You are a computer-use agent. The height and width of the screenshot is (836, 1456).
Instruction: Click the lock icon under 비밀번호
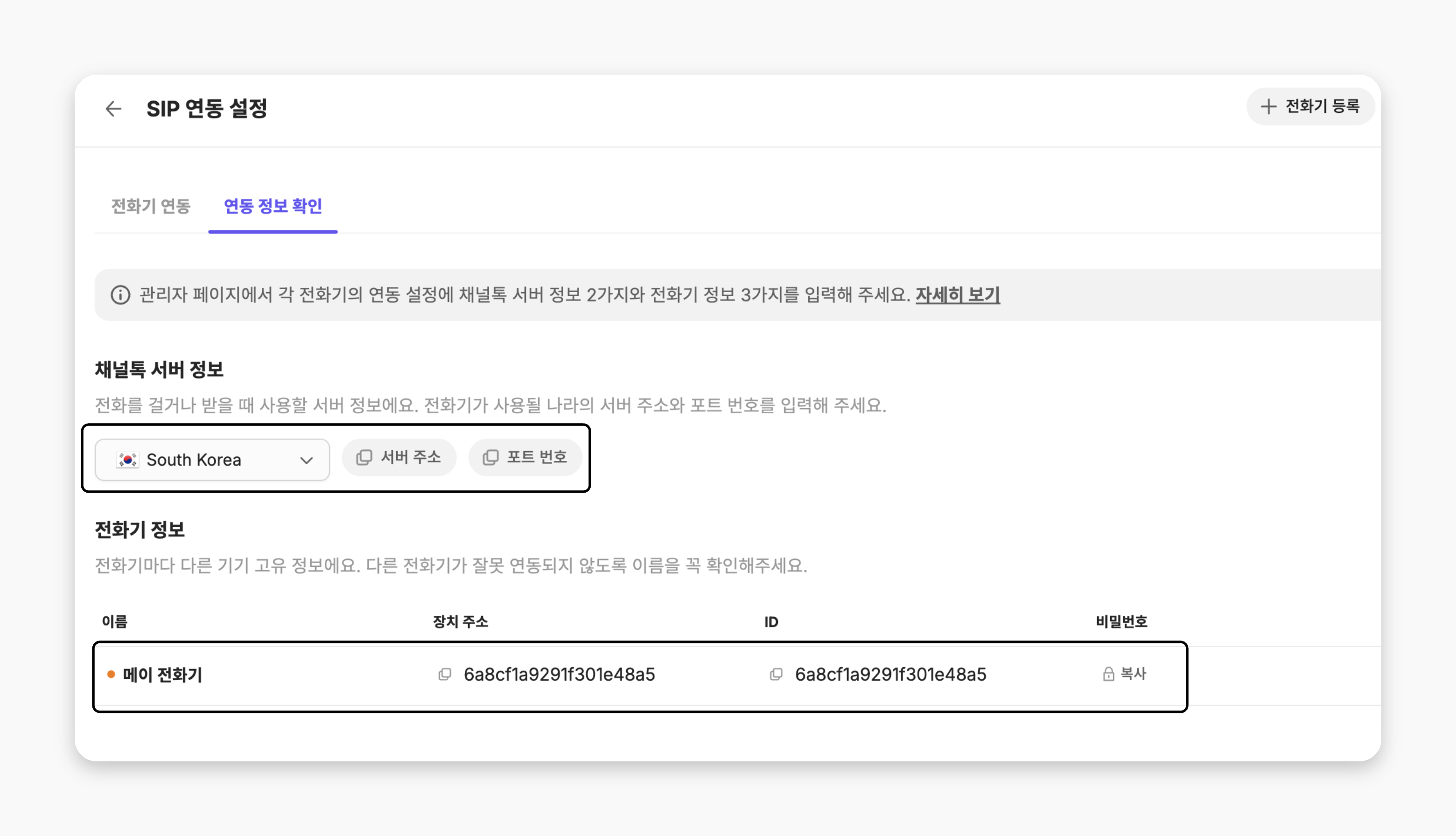(1108, 674)
